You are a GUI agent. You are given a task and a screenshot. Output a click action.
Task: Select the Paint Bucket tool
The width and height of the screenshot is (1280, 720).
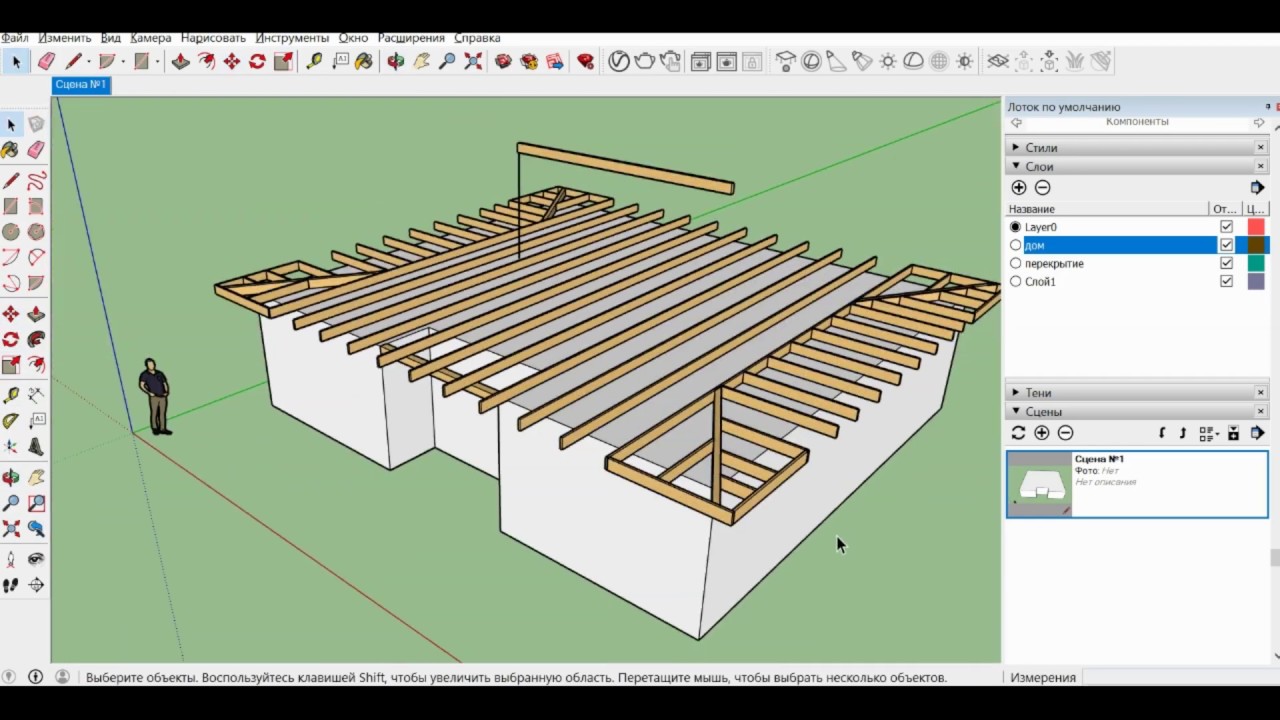click(363, 62)
